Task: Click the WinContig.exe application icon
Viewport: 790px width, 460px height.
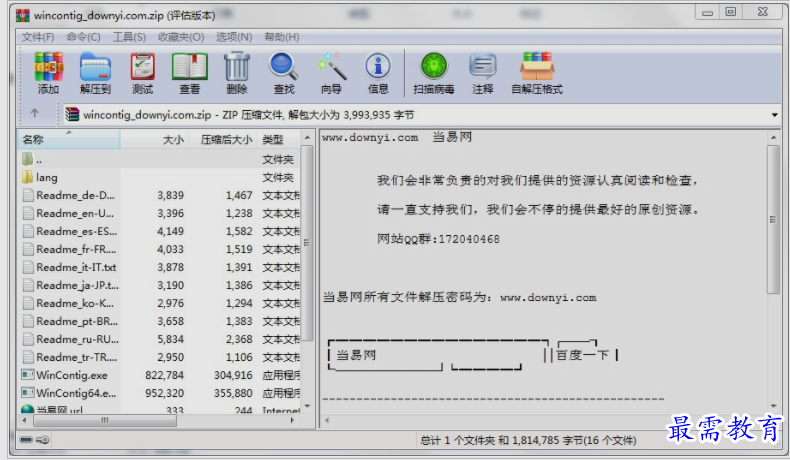Action: pos(27,375)
